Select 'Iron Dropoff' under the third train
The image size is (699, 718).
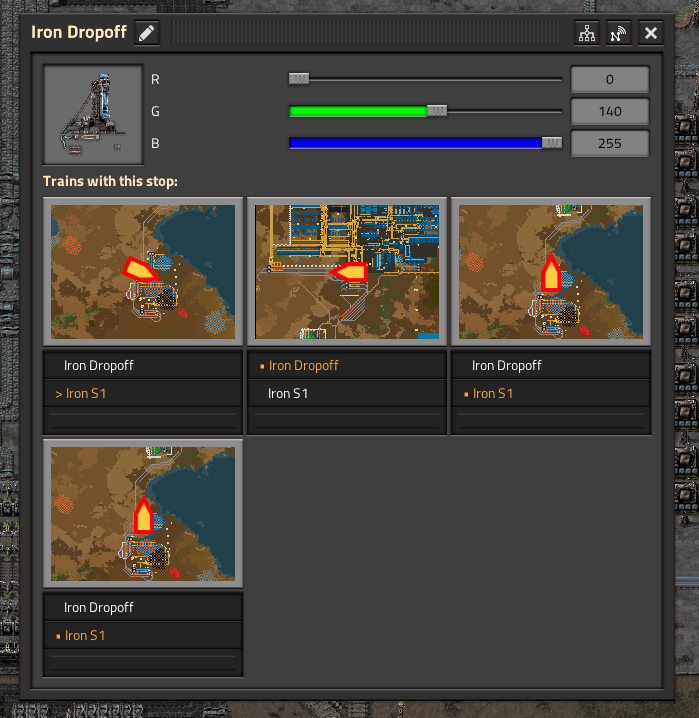(x=551, y=365)
